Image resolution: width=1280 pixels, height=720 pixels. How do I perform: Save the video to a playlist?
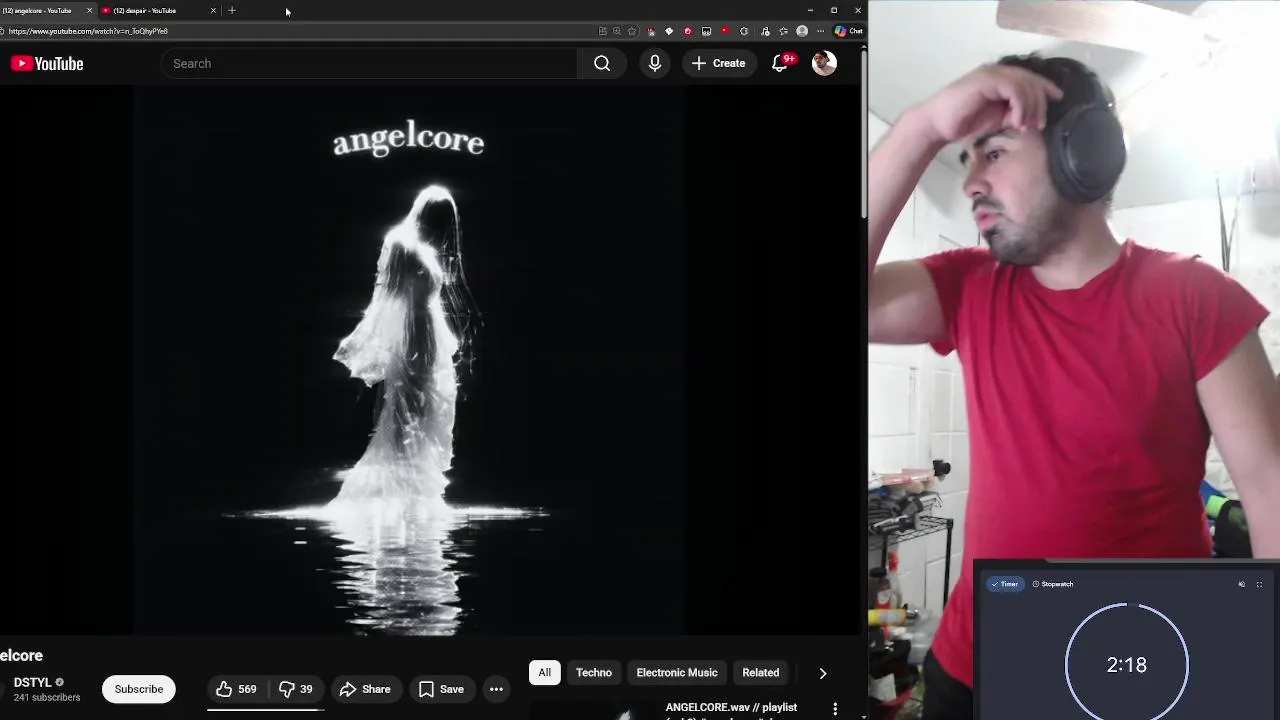(x=441, y=689)
